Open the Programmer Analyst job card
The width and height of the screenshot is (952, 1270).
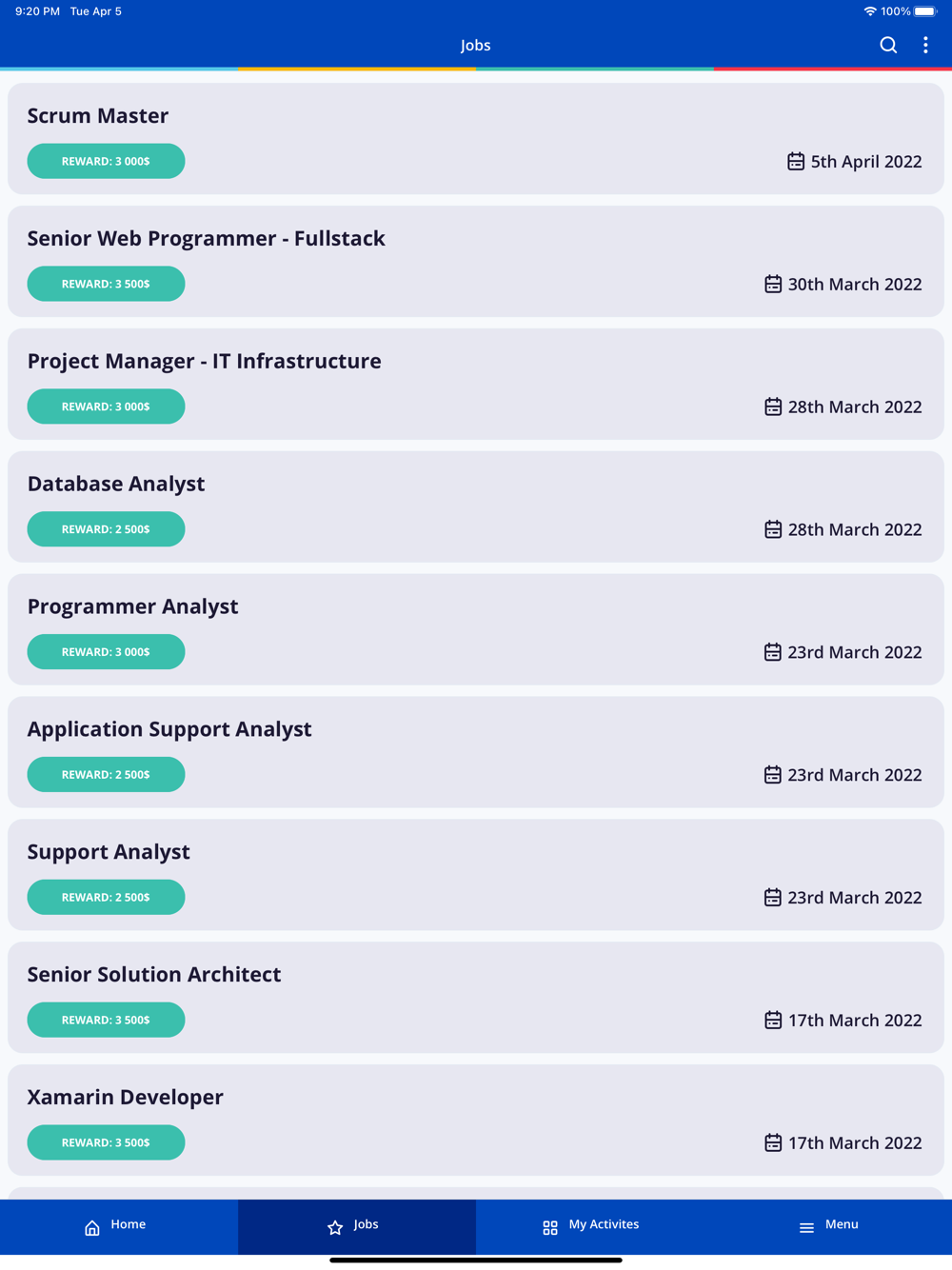(x=132, y=606)
